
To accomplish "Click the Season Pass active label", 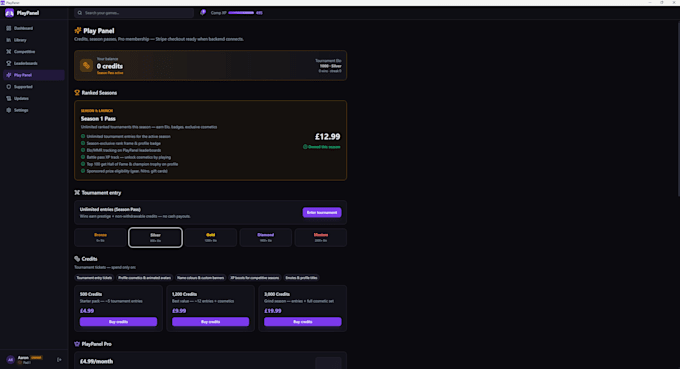I will (x=110, y=73).
